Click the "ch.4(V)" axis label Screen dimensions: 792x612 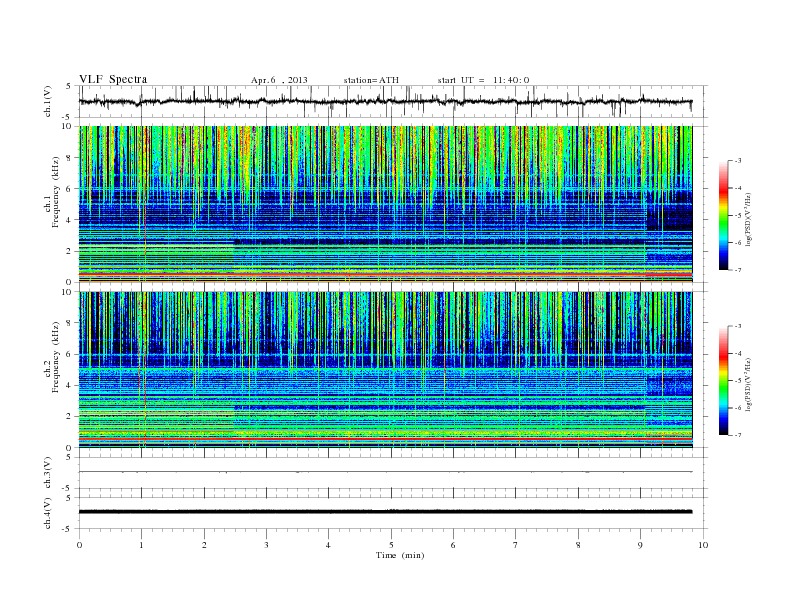47,513
